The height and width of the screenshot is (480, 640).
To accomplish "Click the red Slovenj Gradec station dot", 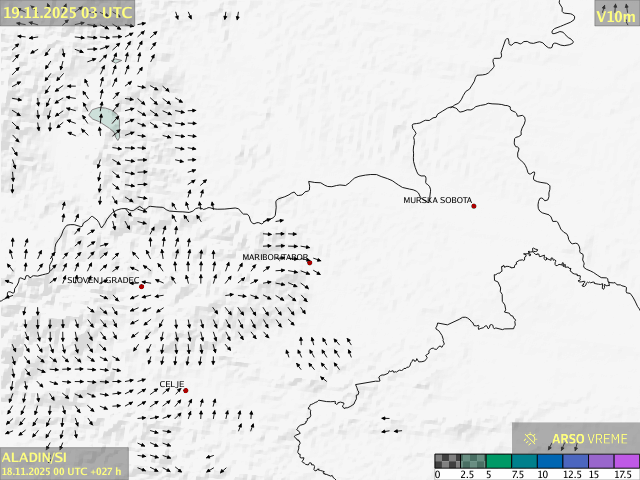I will [x=141, y=286].
